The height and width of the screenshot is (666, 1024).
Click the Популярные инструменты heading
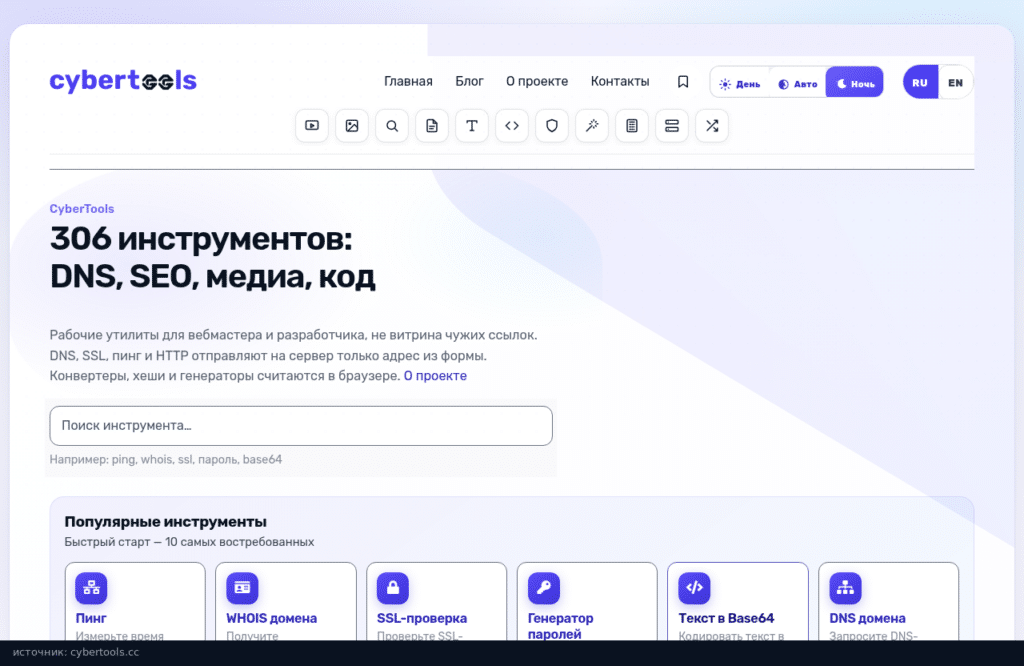click(x=165, y=522)
